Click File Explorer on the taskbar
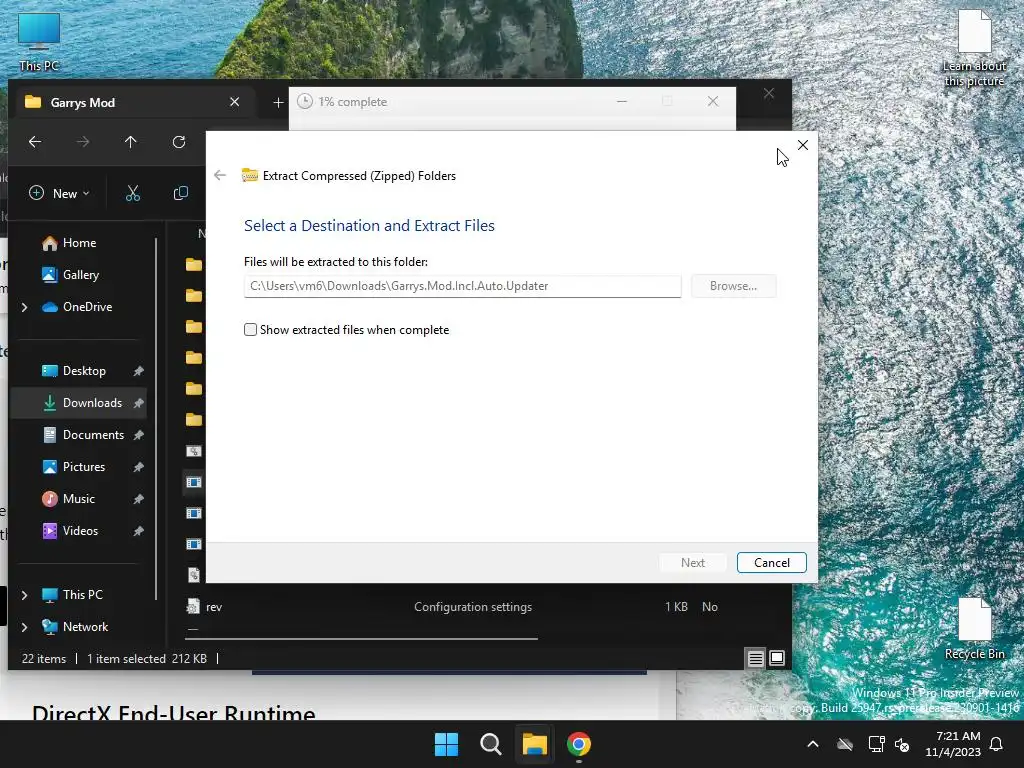 pyautogui.click(x=534, y=744)
